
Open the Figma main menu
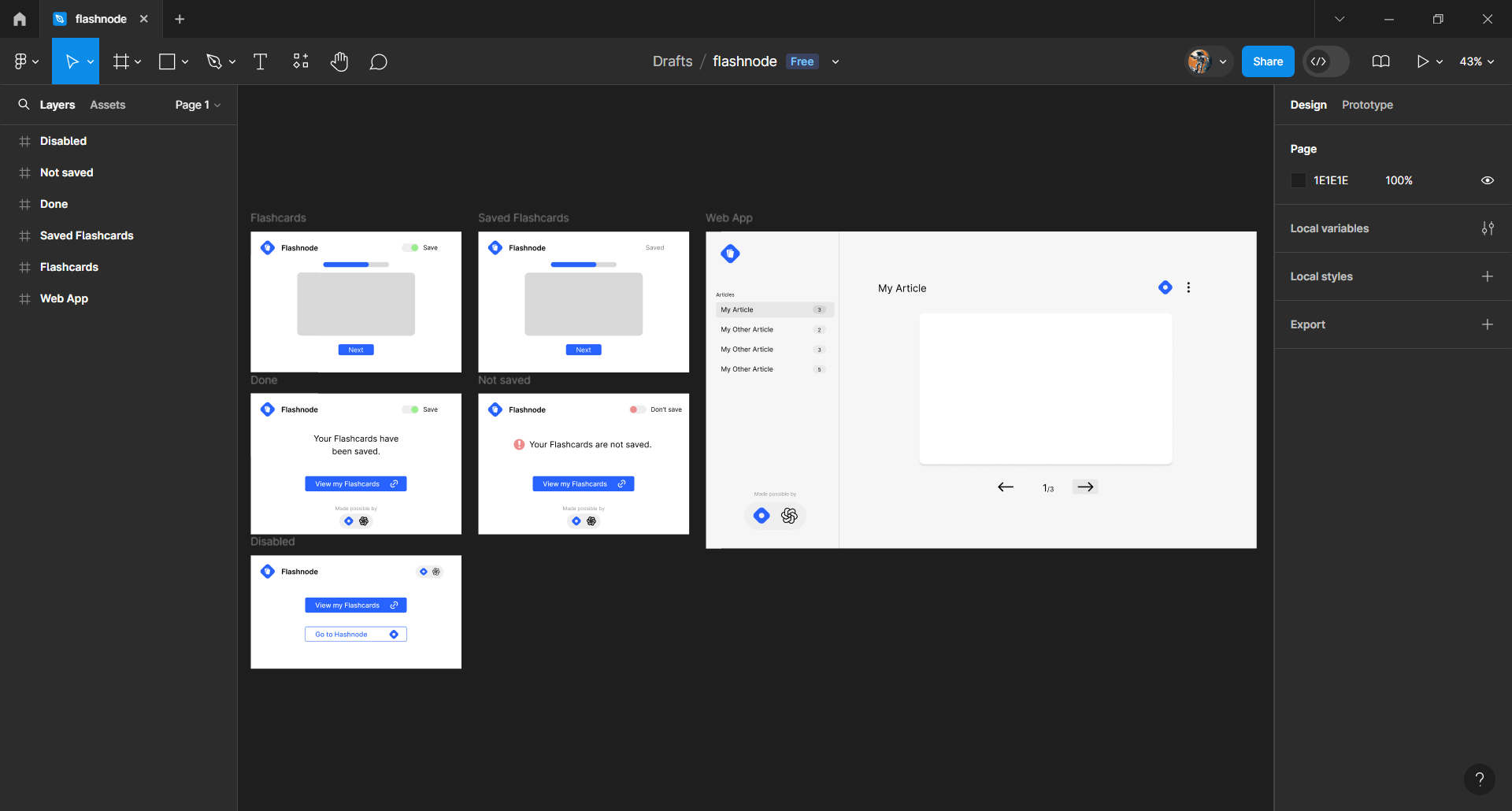pyautogui.click(x=26, y=61)
